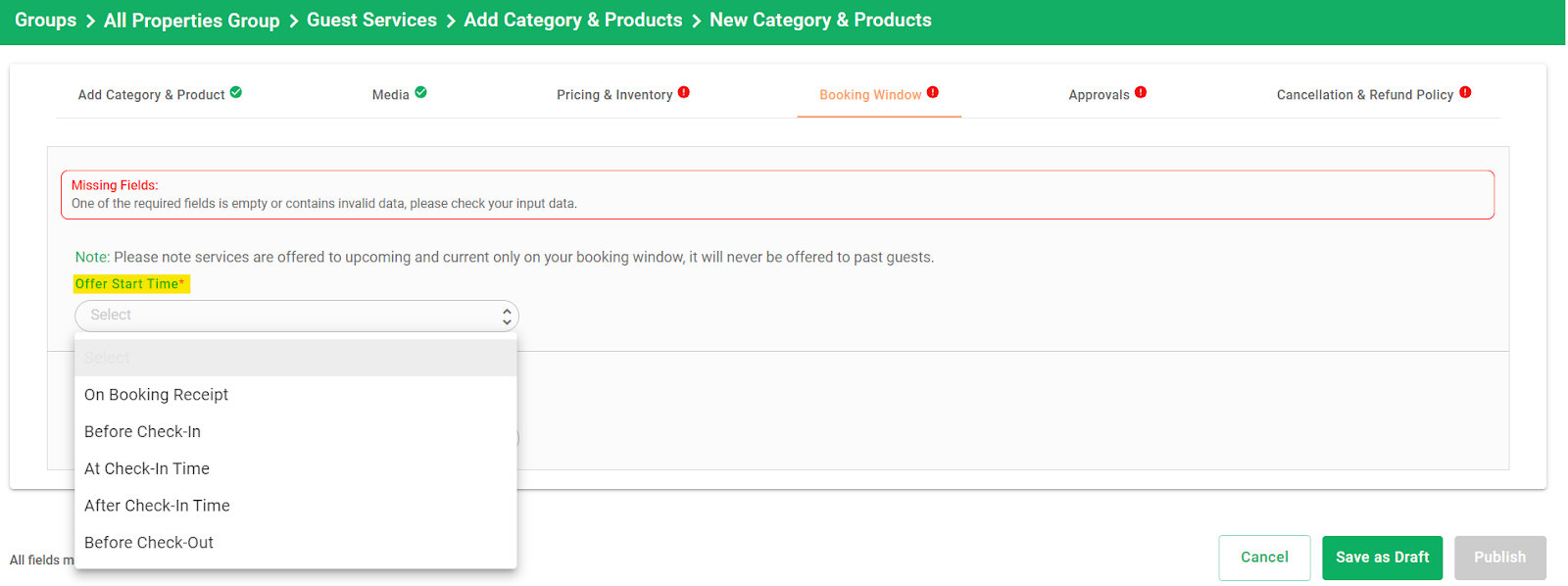Click red error icon beside Booking Window
1568x586 pixels.
(933, 92)
